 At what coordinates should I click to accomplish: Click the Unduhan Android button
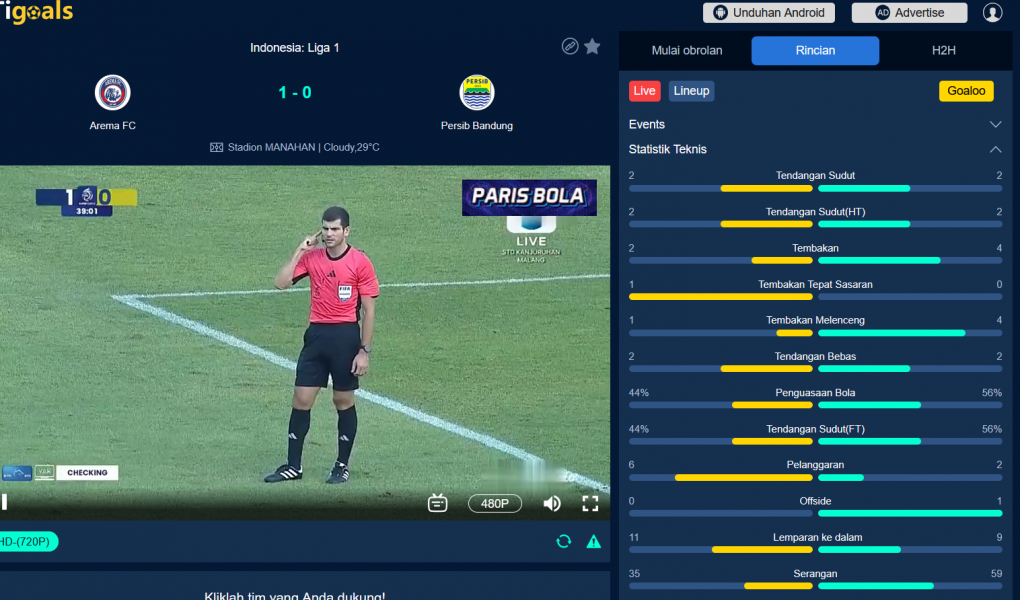click(x=768, y=12)
